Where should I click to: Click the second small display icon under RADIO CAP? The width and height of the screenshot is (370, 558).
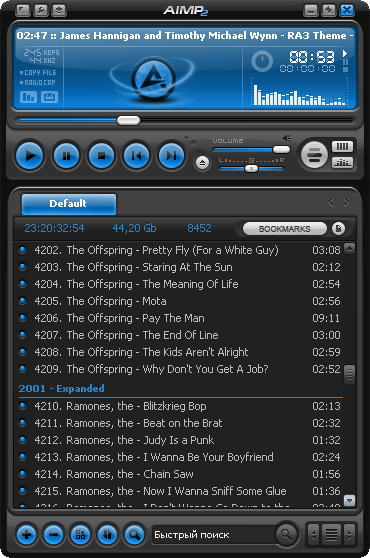click(x=49, y=97)
